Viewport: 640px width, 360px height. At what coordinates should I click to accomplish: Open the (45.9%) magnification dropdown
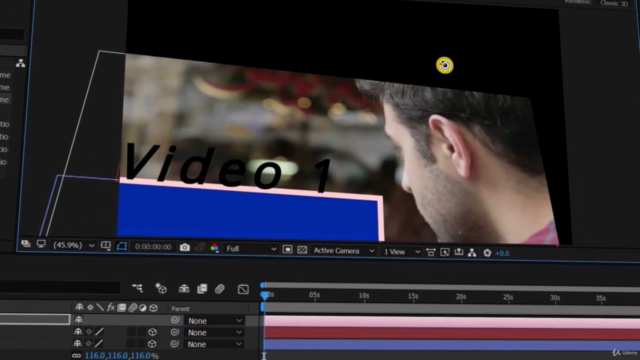(x=73, y=245)
